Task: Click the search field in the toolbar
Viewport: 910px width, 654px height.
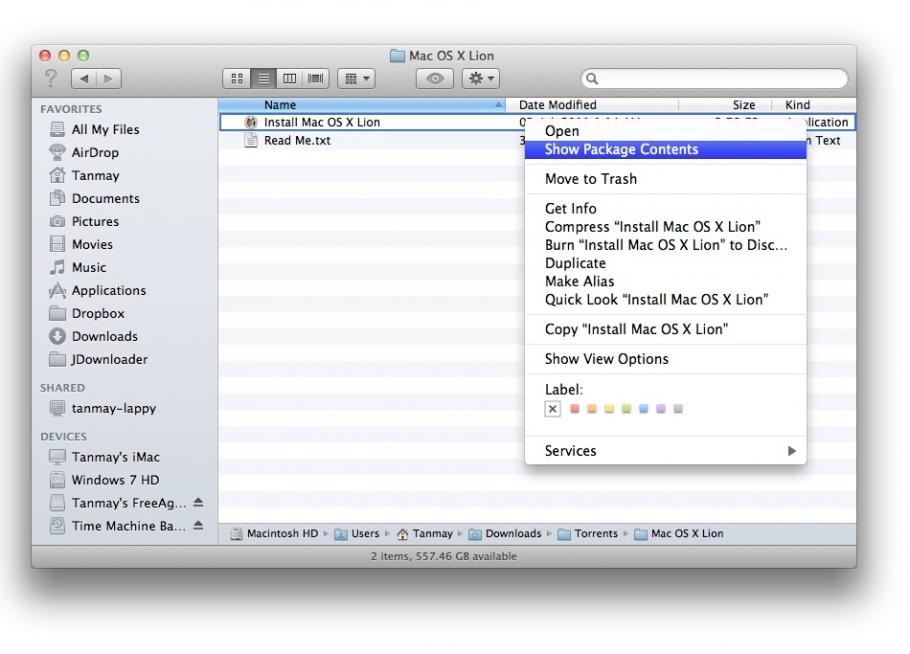Action: pos(713,77)
